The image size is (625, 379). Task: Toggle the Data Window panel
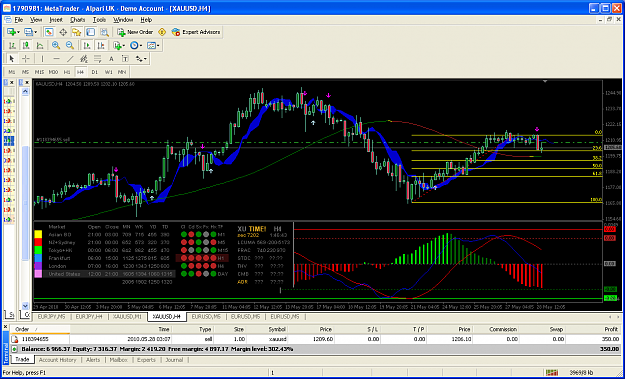point(63,32)
